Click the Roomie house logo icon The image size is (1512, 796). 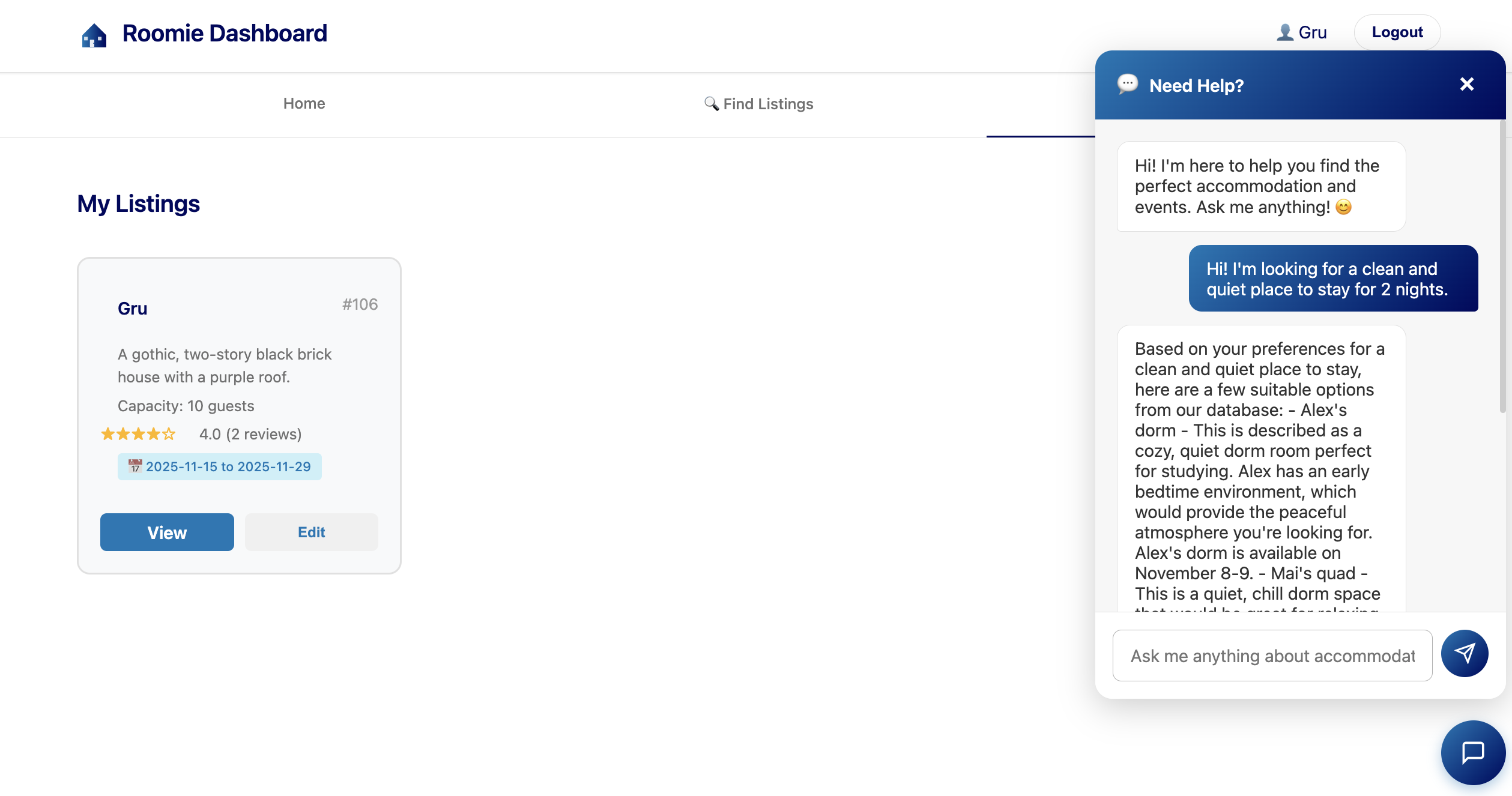pos(94,35)
